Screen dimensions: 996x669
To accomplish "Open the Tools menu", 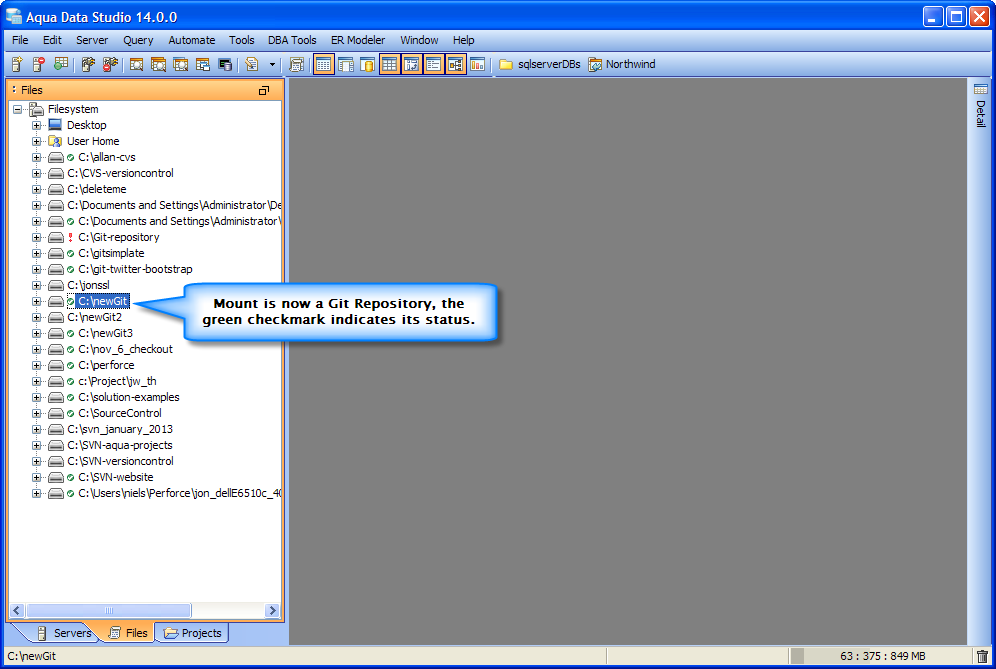I will (x=241, y=40).
